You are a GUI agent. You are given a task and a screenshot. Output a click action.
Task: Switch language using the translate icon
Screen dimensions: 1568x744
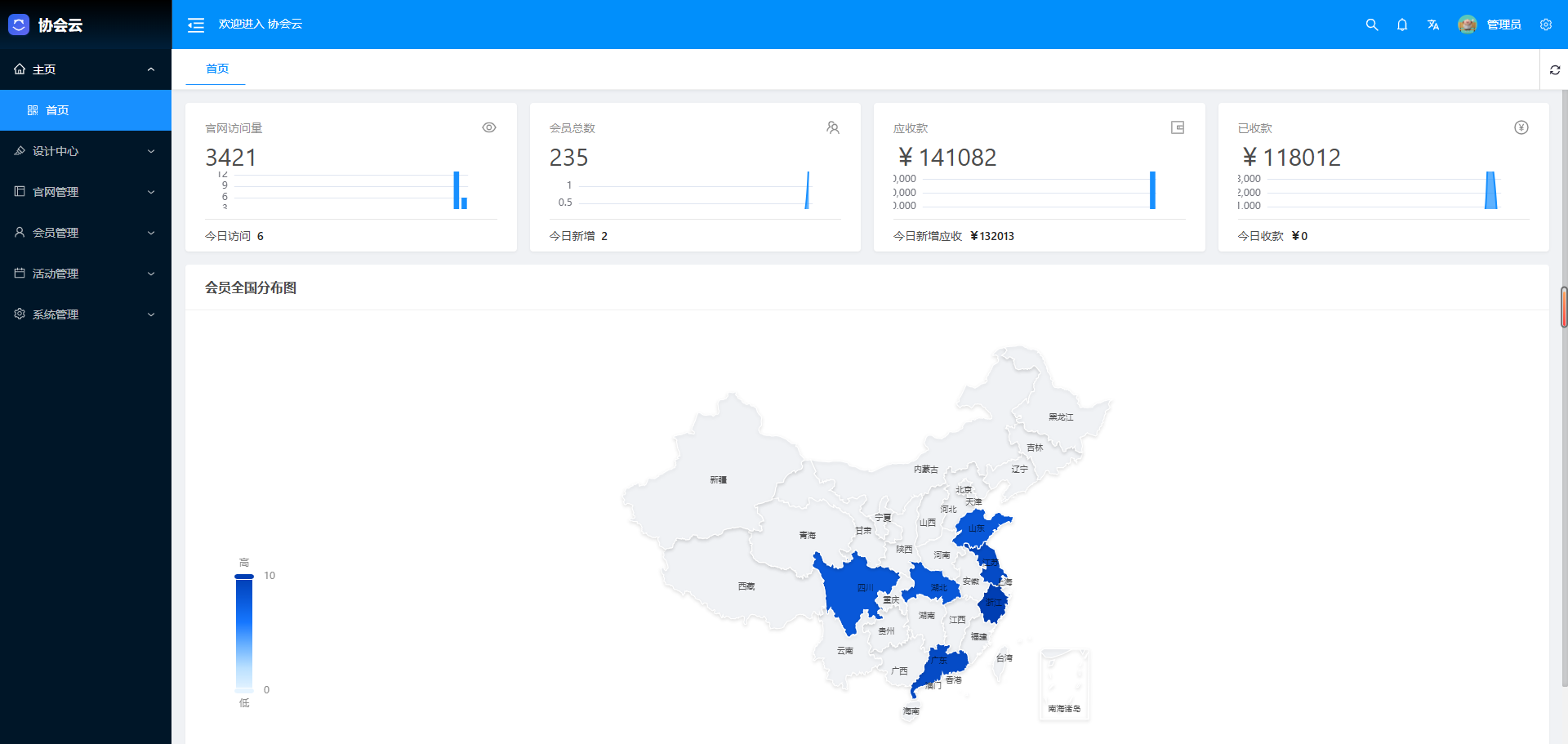1433,25
